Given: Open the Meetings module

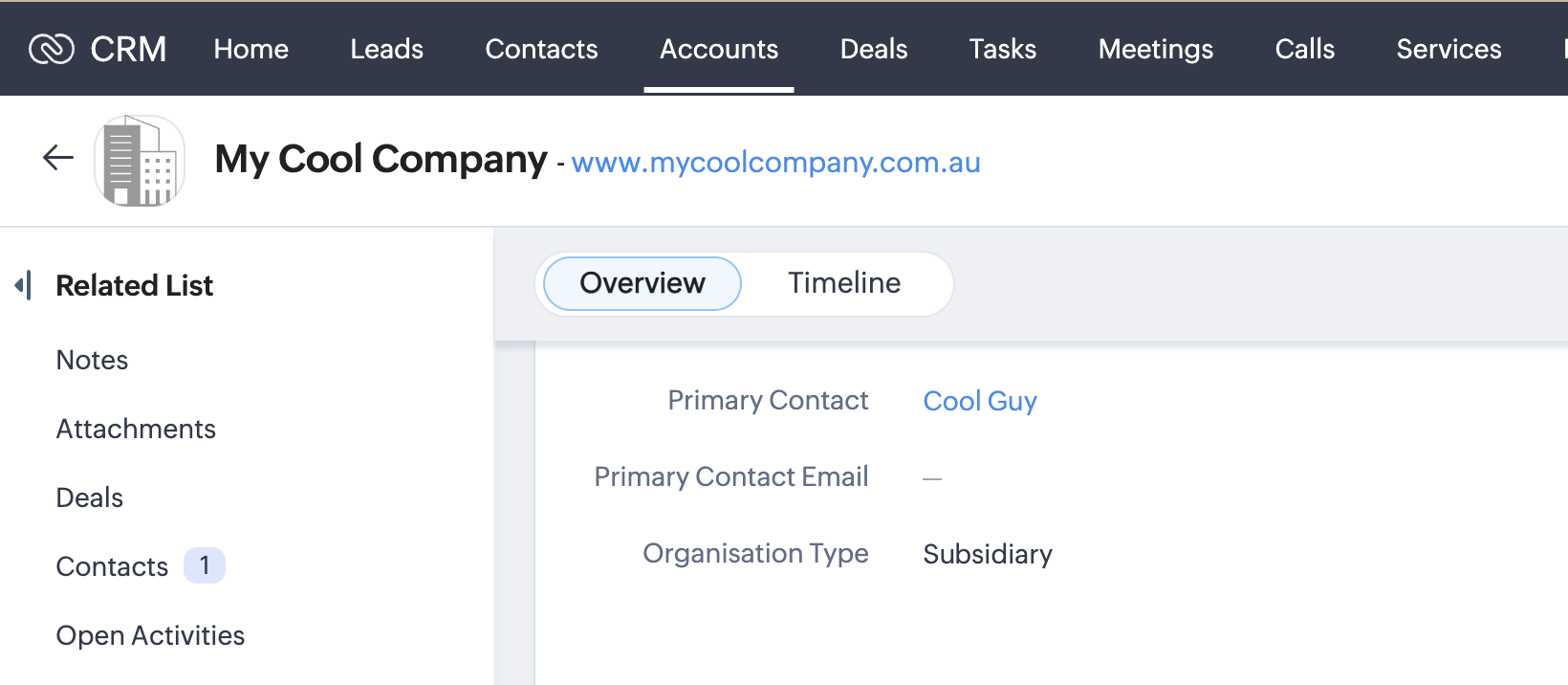Looking at the screenshot, I should [x=1156, y=49].
